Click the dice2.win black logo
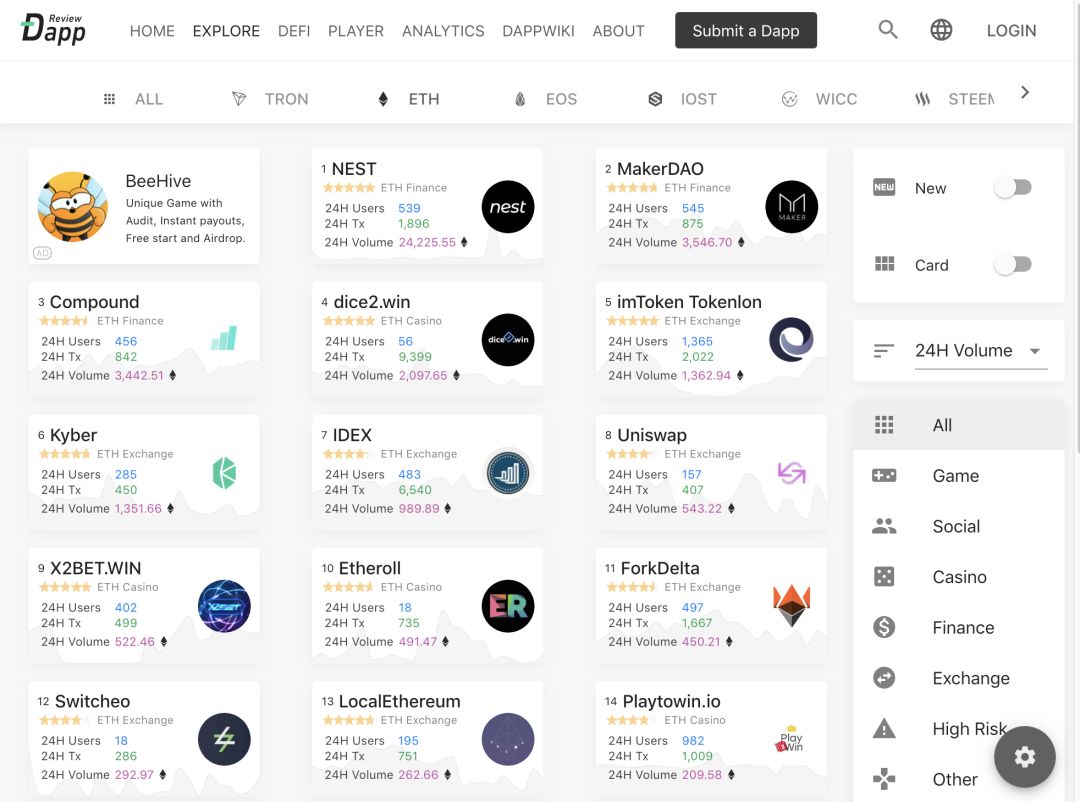This screenshot has width=1080, height=802. click(508, 340)
